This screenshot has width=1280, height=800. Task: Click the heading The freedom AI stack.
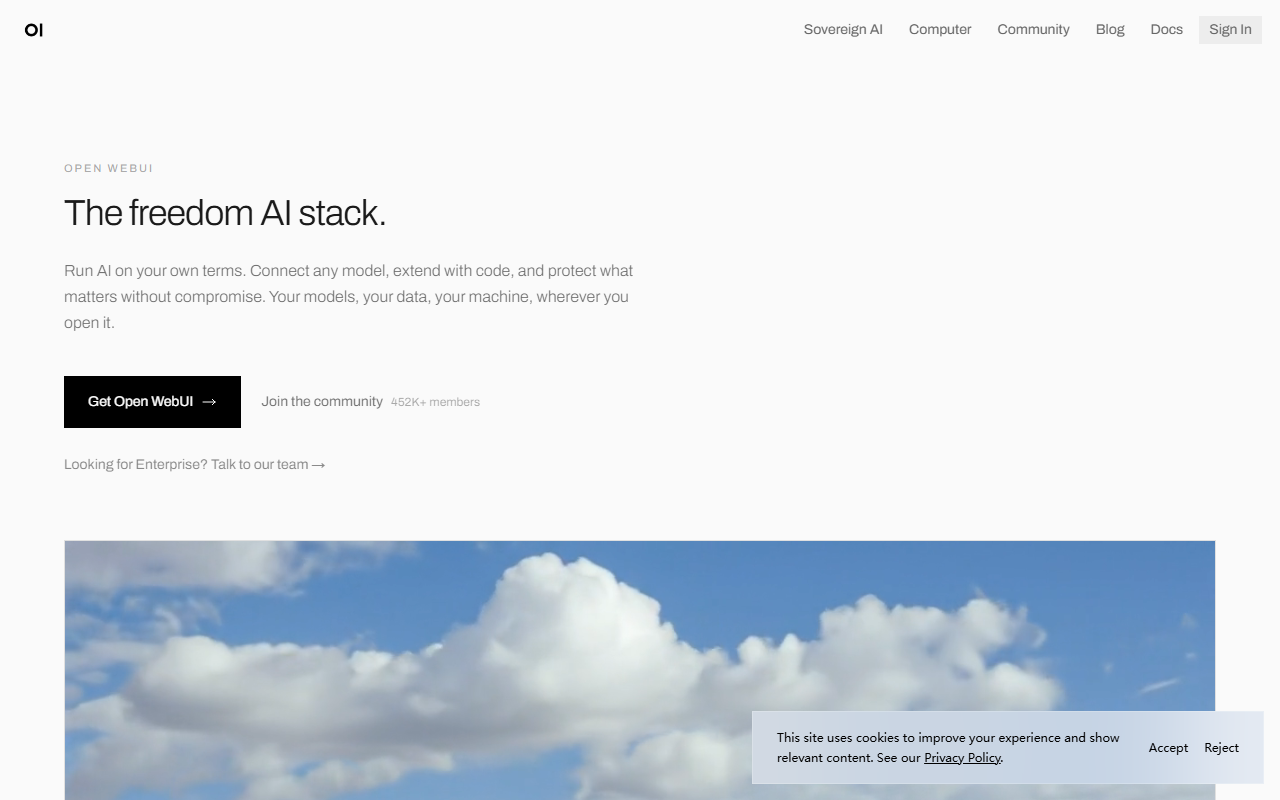point(225,213)
